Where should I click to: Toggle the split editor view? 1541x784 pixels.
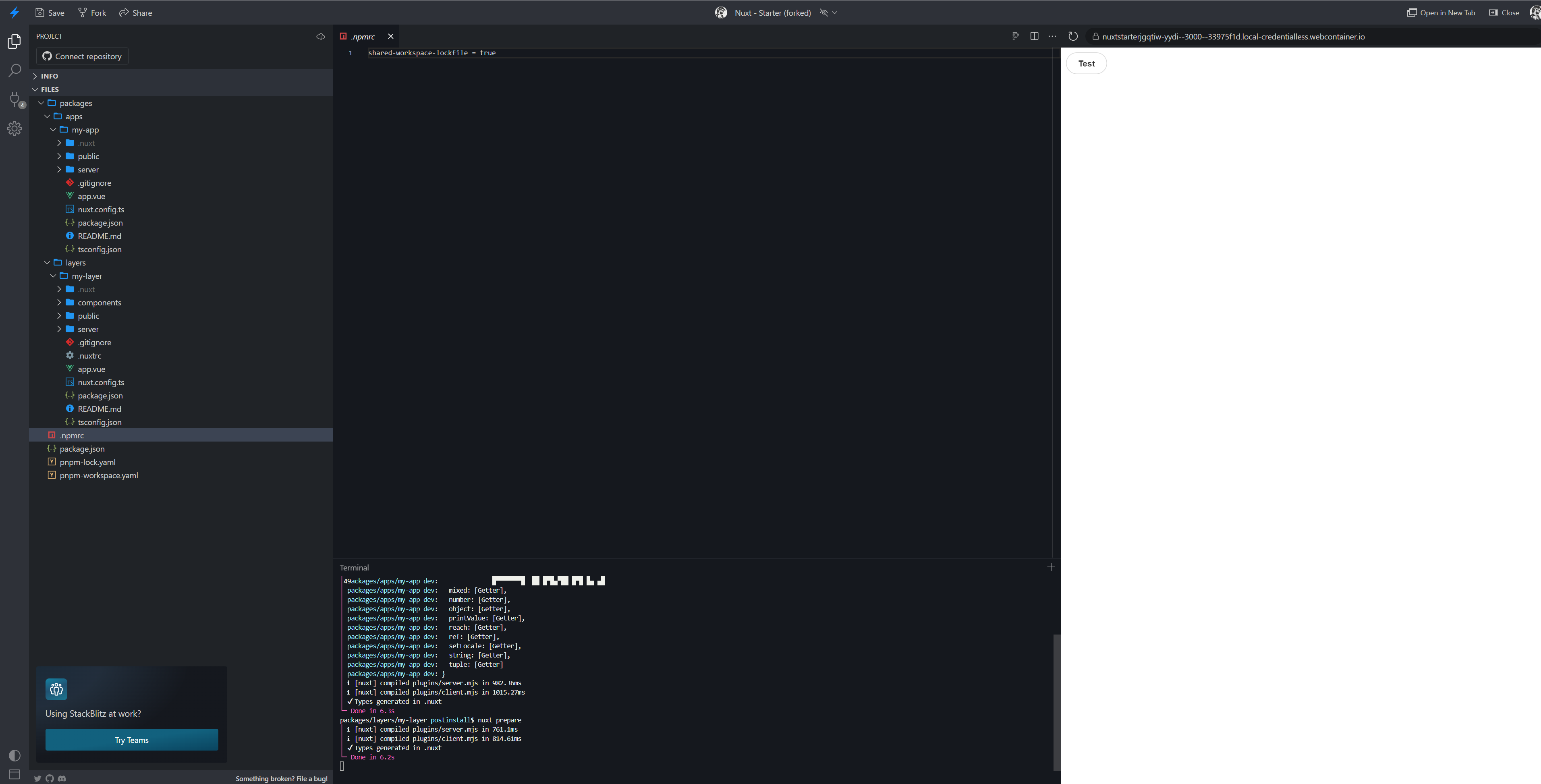pos(1034,36)
